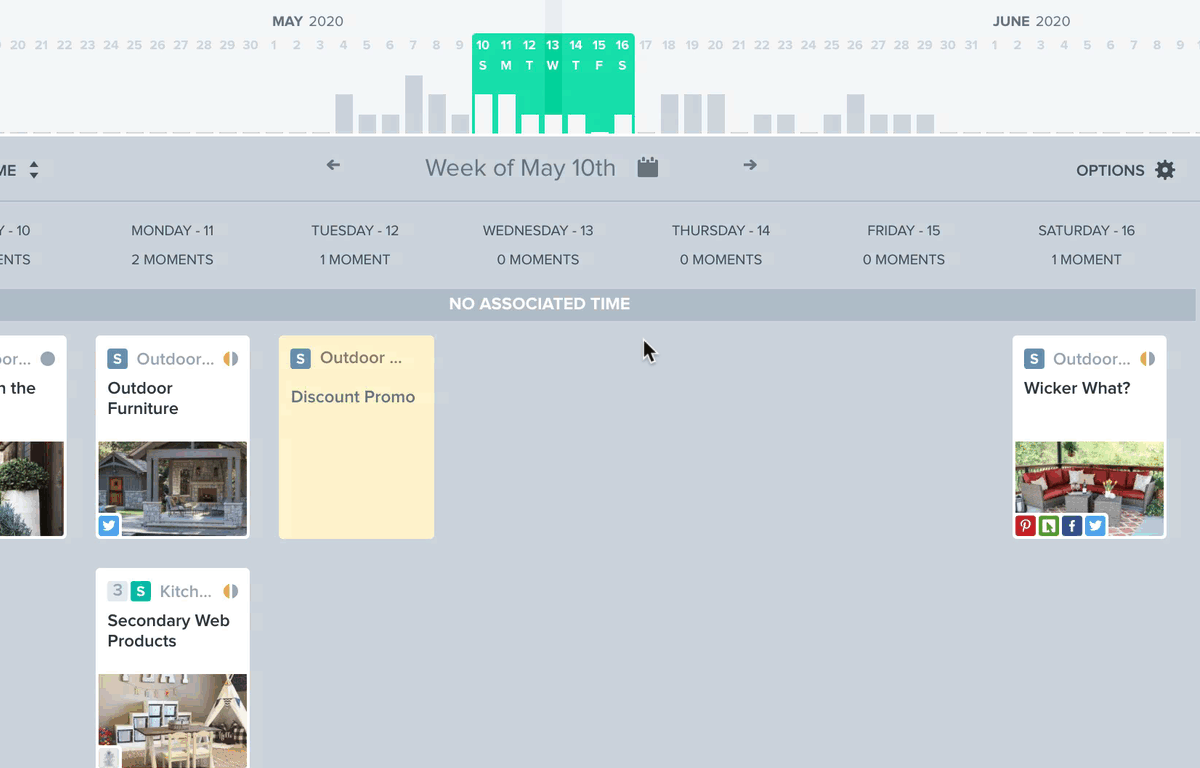The height and width of the screenshot is (768, 1200).
Task: Open the Outdoor Furniture image thumbnail
Action: click(x=173, y=489)
